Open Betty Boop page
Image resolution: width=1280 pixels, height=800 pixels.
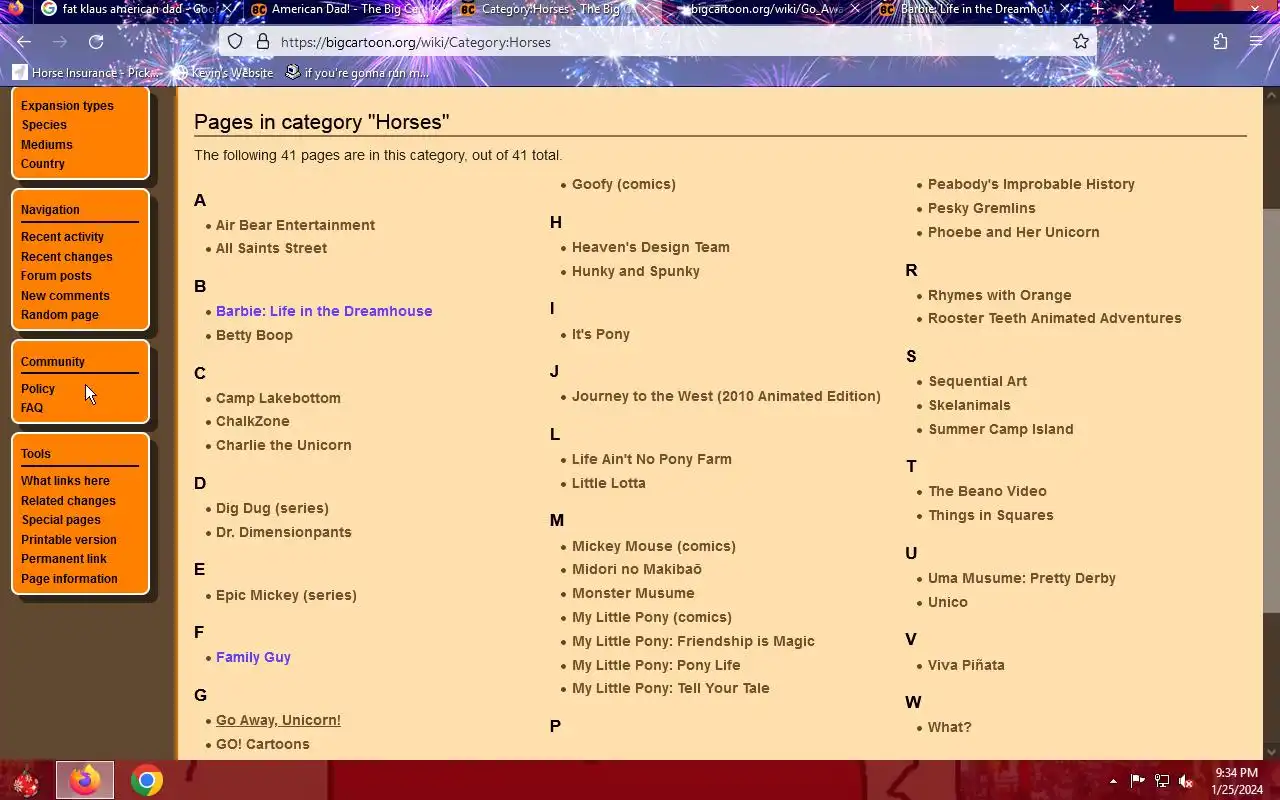click(x=254, y=335)
